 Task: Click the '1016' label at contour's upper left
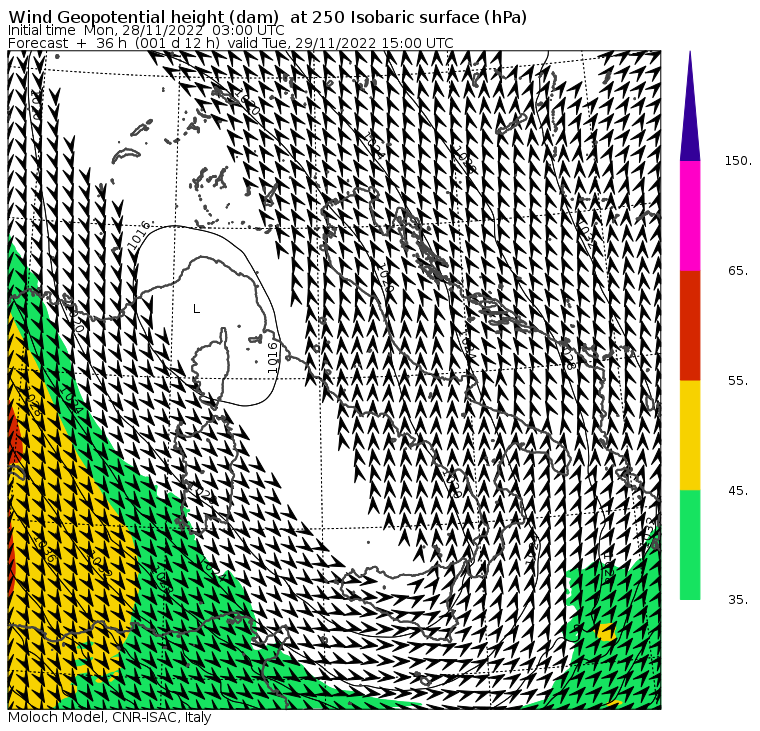139,236
